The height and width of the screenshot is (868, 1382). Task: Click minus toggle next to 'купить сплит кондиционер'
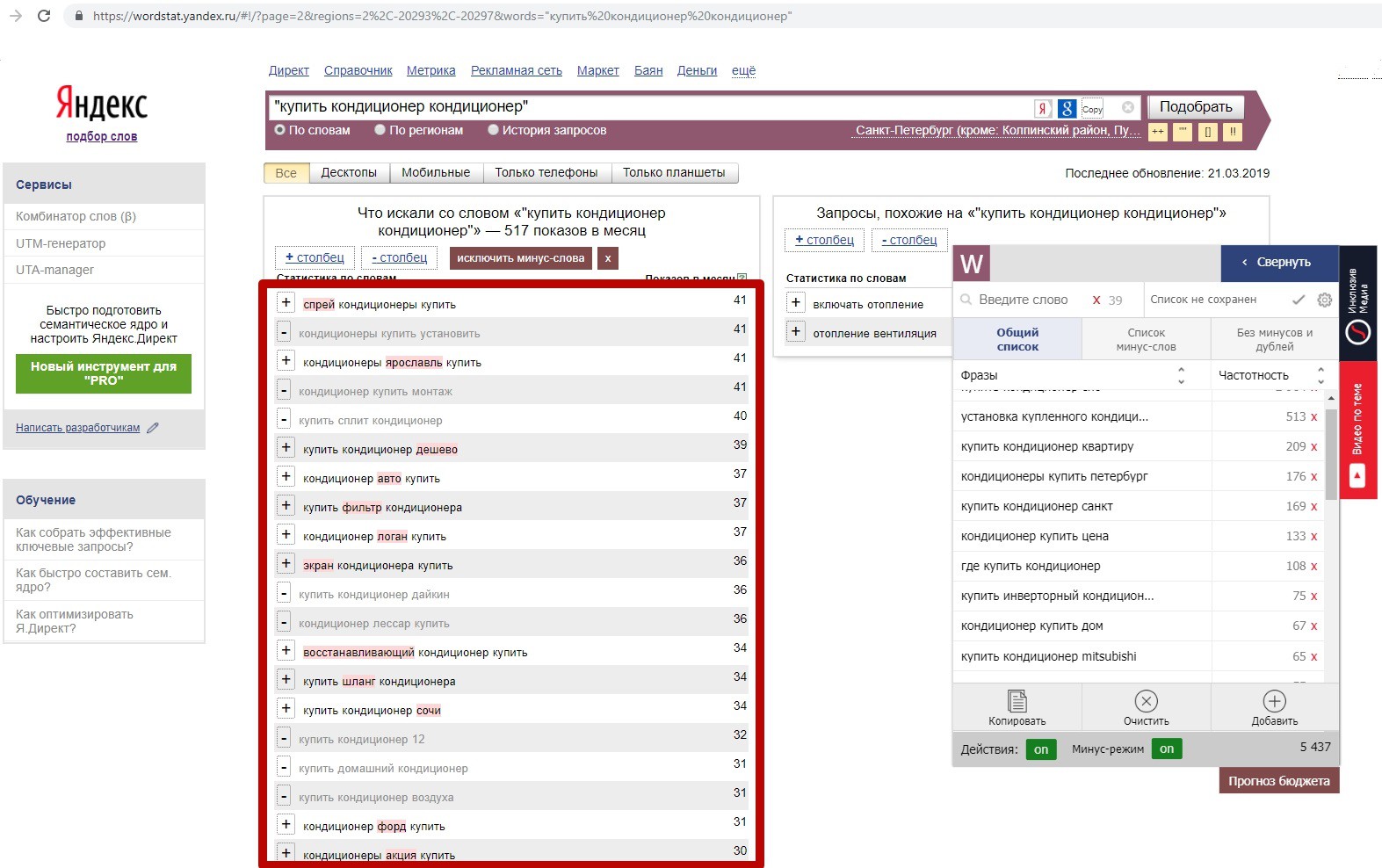click(x=284, y=418)
